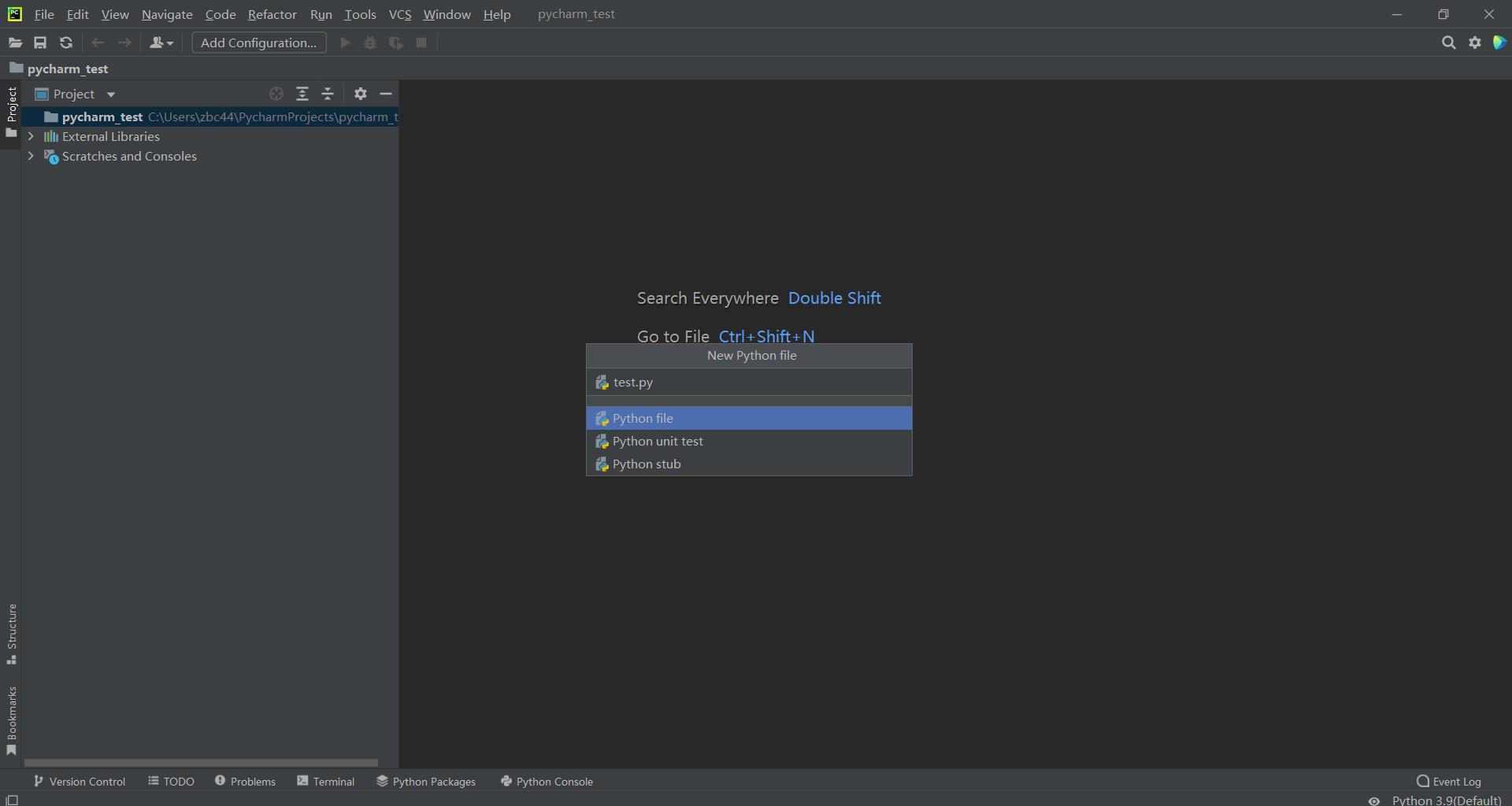Click the Add Configuration button
Image resolution: width=1512 pixels, height=806 pixels.
tap(259, 43)
